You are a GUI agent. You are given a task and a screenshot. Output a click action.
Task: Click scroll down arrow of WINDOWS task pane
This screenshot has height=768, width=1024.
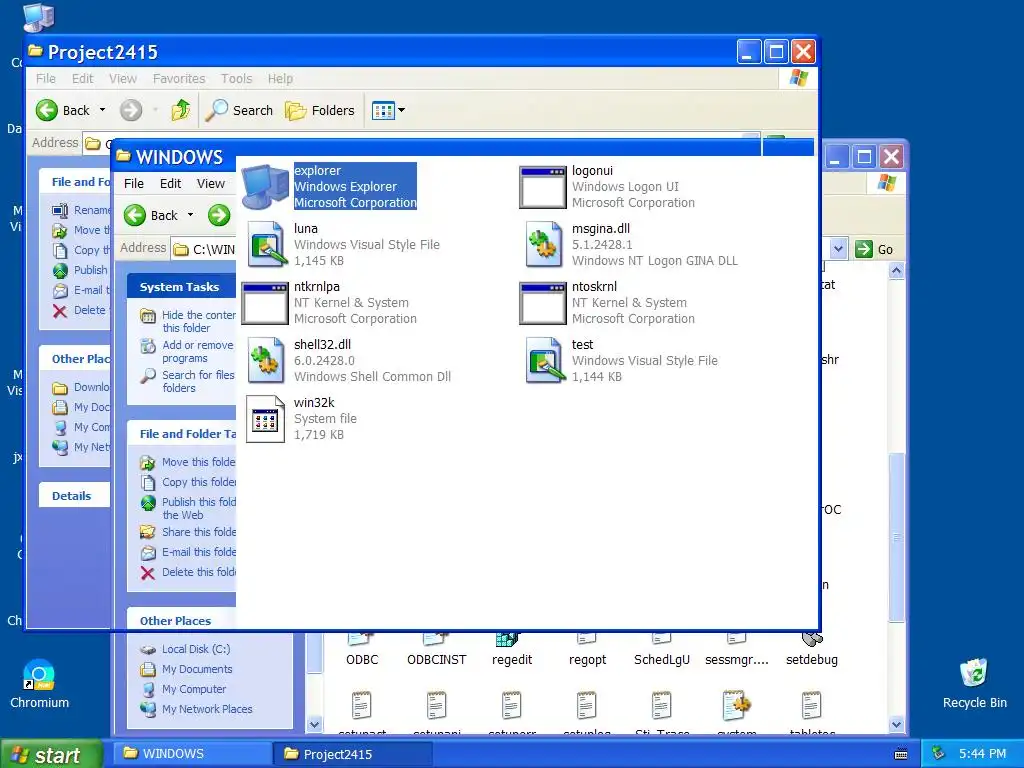tap(314, 724)
